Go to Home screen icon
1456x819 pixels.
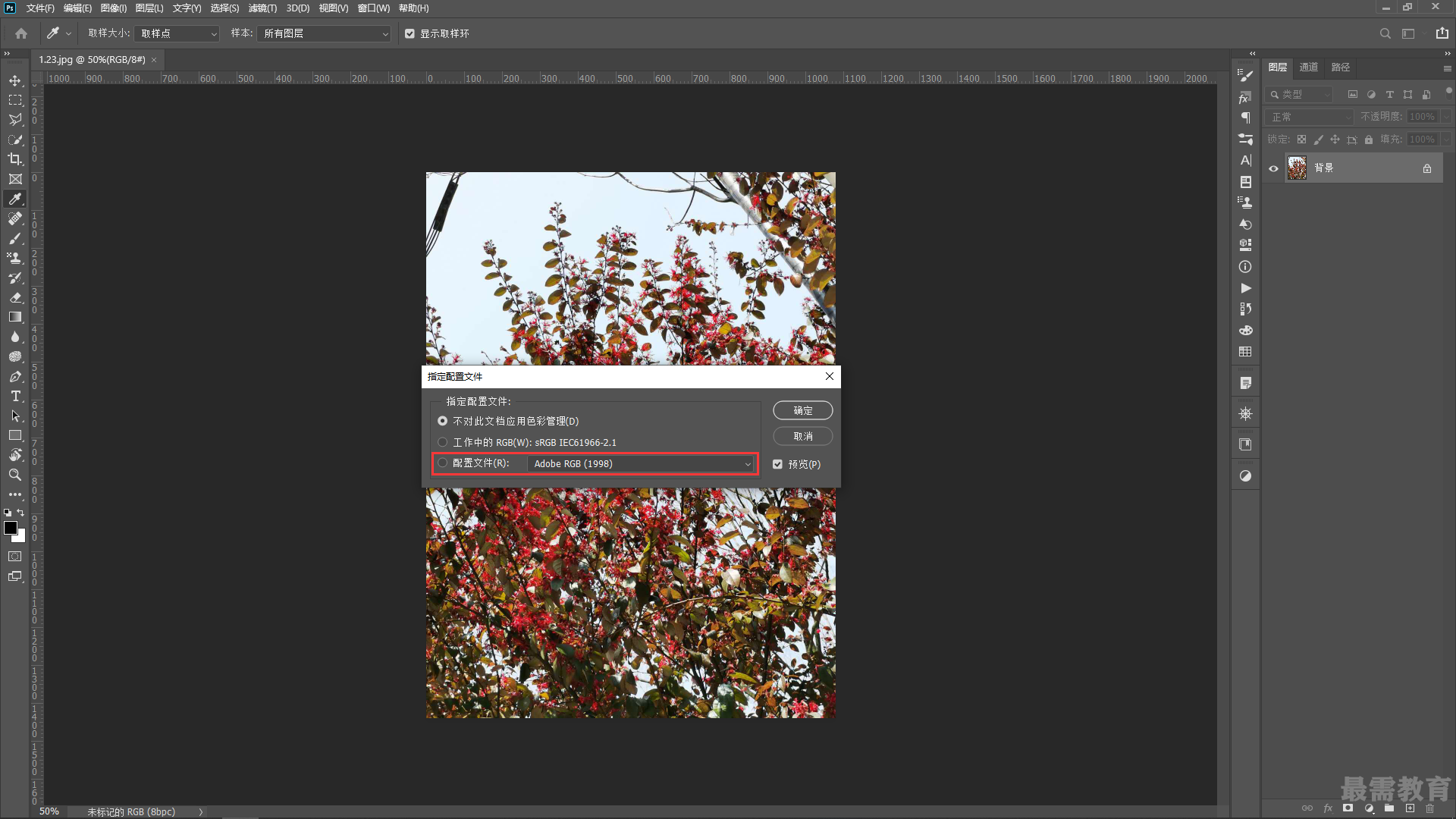pyautogui.click(x=21, y=33)
